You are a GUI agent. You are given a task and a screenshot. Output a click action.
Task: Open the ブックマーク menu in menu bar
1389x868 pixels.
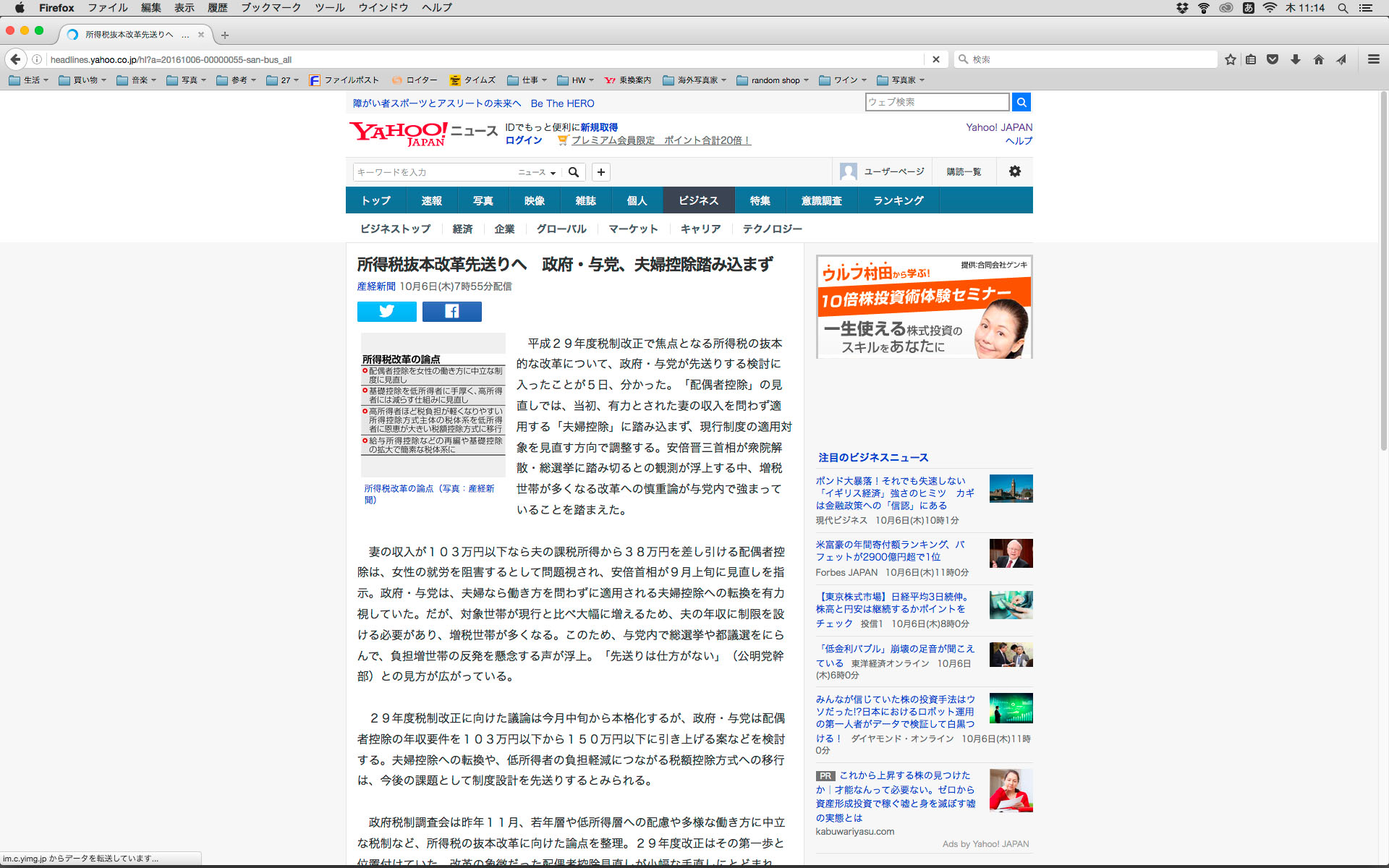coord(271,8)
